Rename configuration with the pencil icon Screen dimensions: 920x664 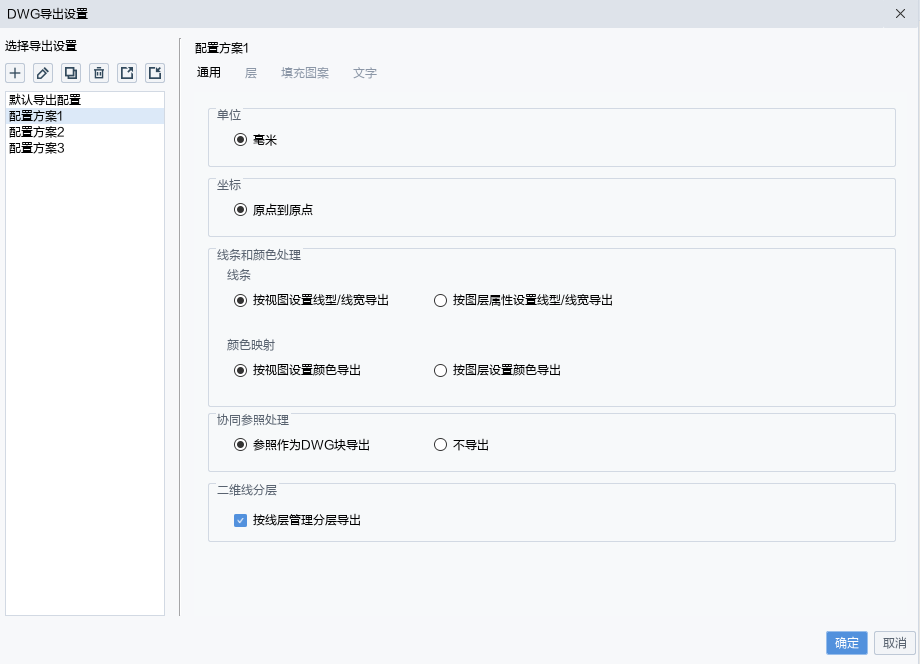43,73
